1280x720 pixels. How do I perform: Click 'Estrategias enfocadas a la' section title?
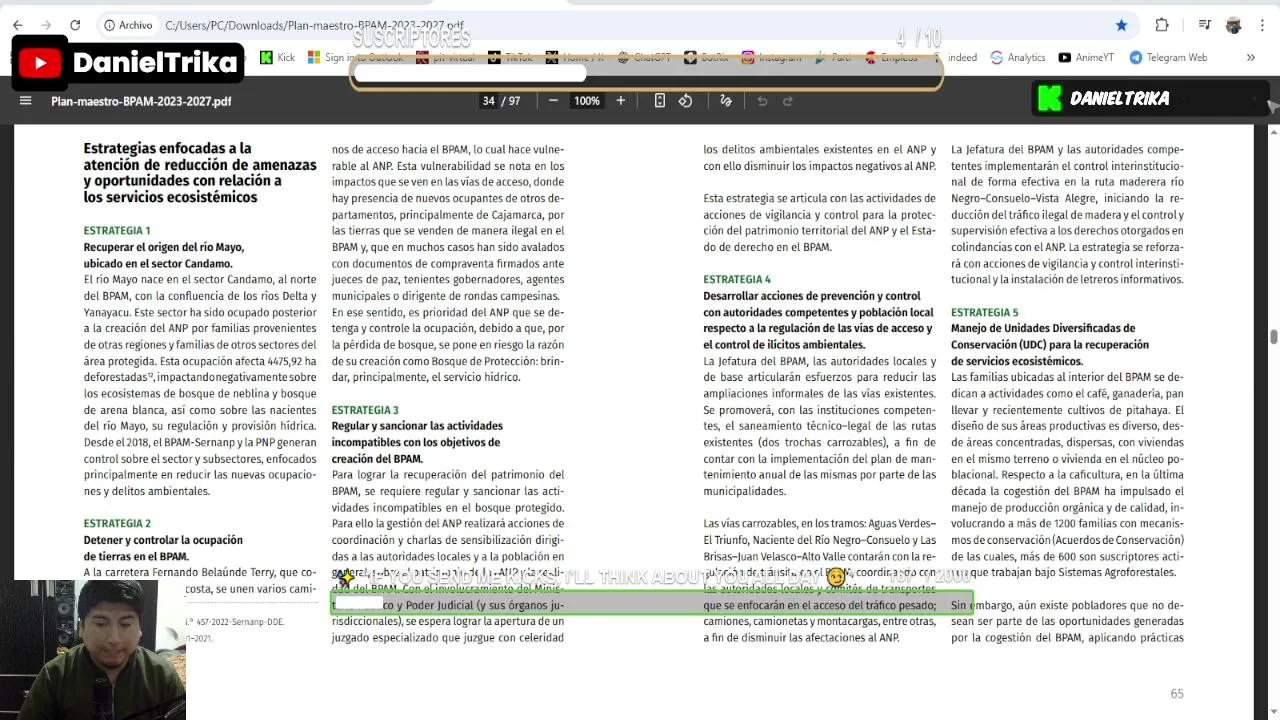(x=168, y=148)
